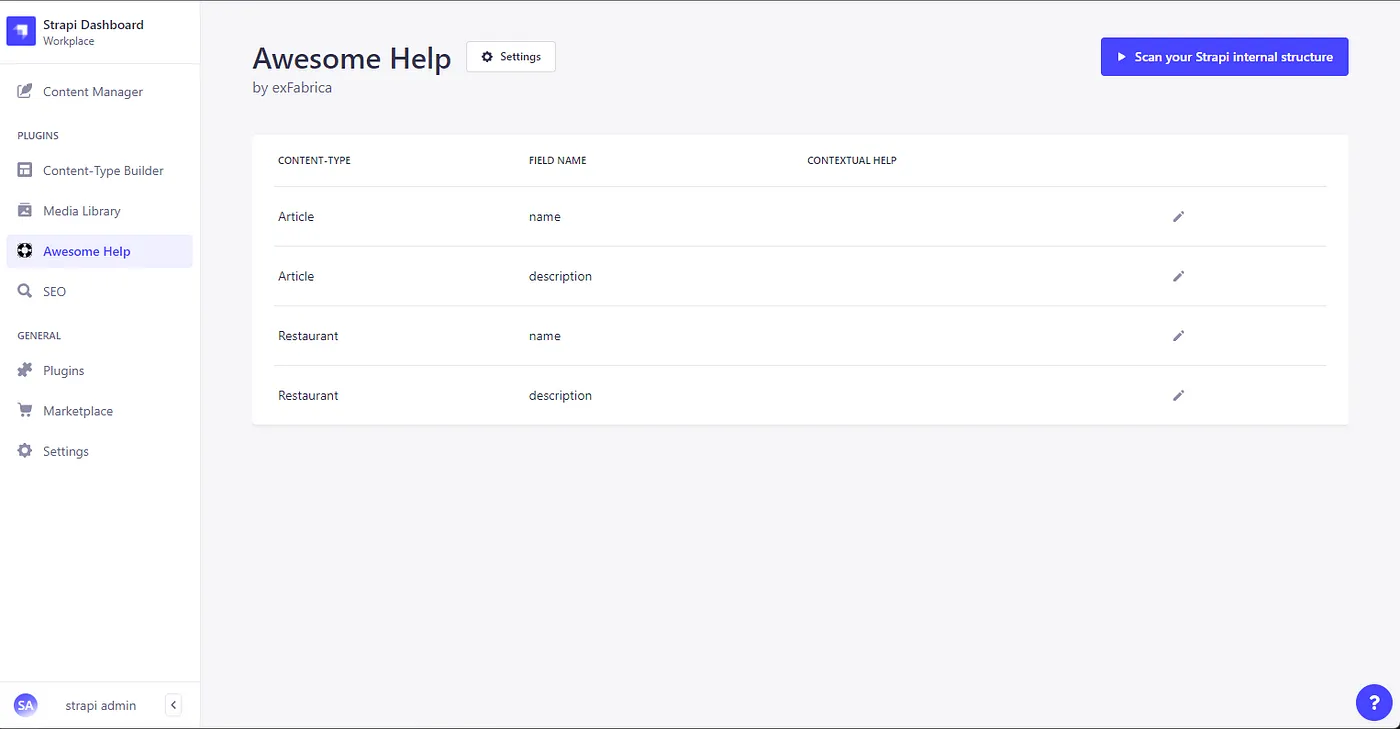
Task: Click Scan your Strapi internal structure
Action: 1224,57
